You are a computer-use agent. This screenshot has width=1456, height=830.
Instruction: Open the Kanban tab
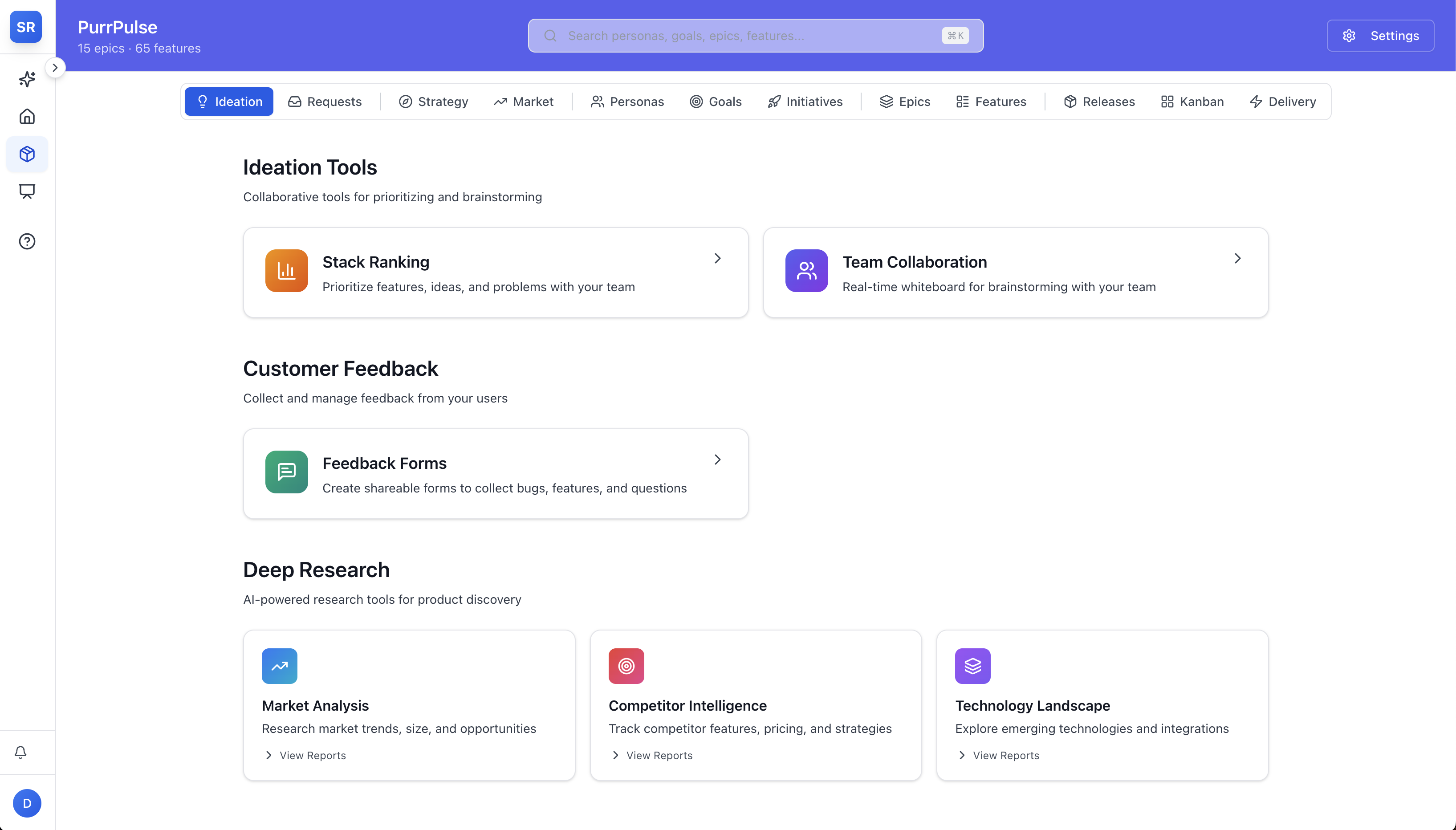pyautogui.click(x=1192, y=102)
